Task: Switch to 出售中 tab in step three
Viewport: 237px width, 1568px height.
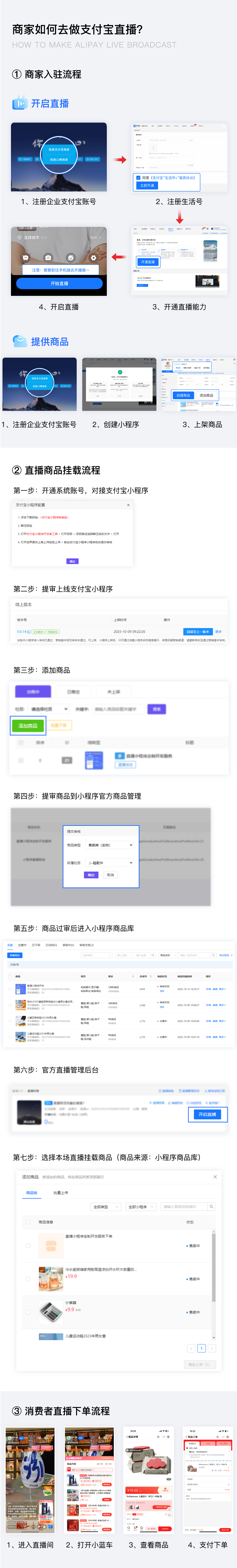Action: 33,692
